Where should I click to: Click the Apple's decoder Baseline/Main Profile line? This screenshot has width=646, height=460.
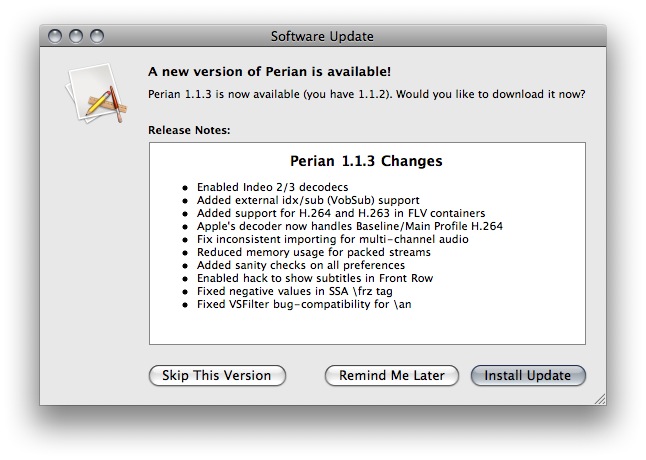(349, 226)
